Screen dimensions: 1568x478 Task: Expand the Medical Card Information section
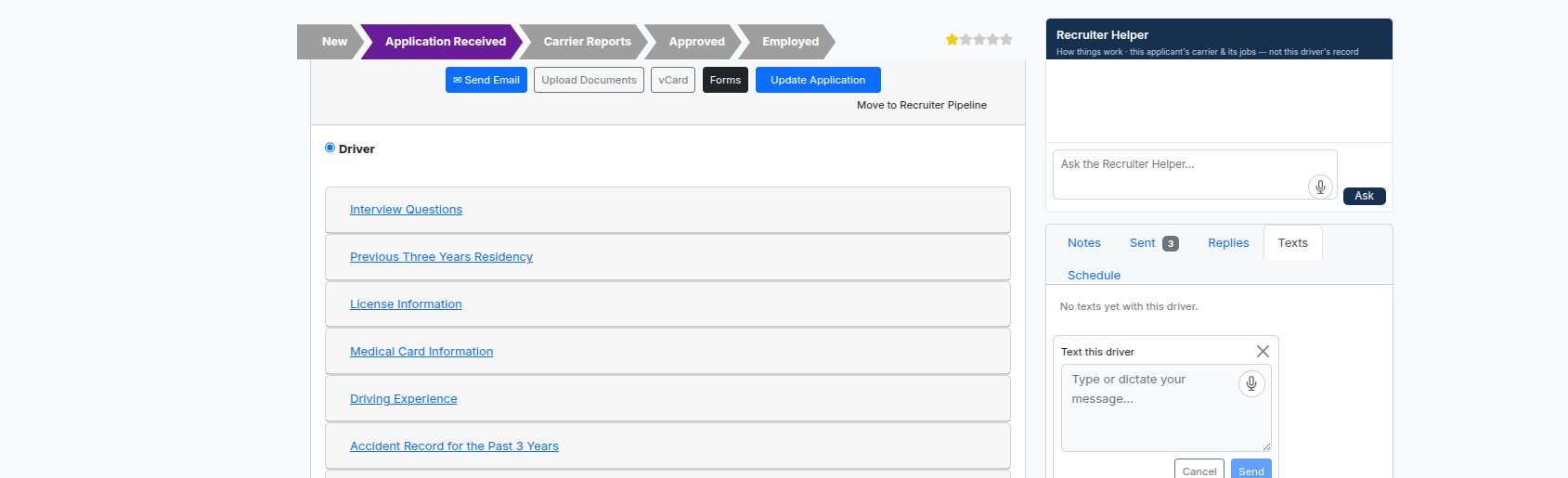tap(421, 352)
